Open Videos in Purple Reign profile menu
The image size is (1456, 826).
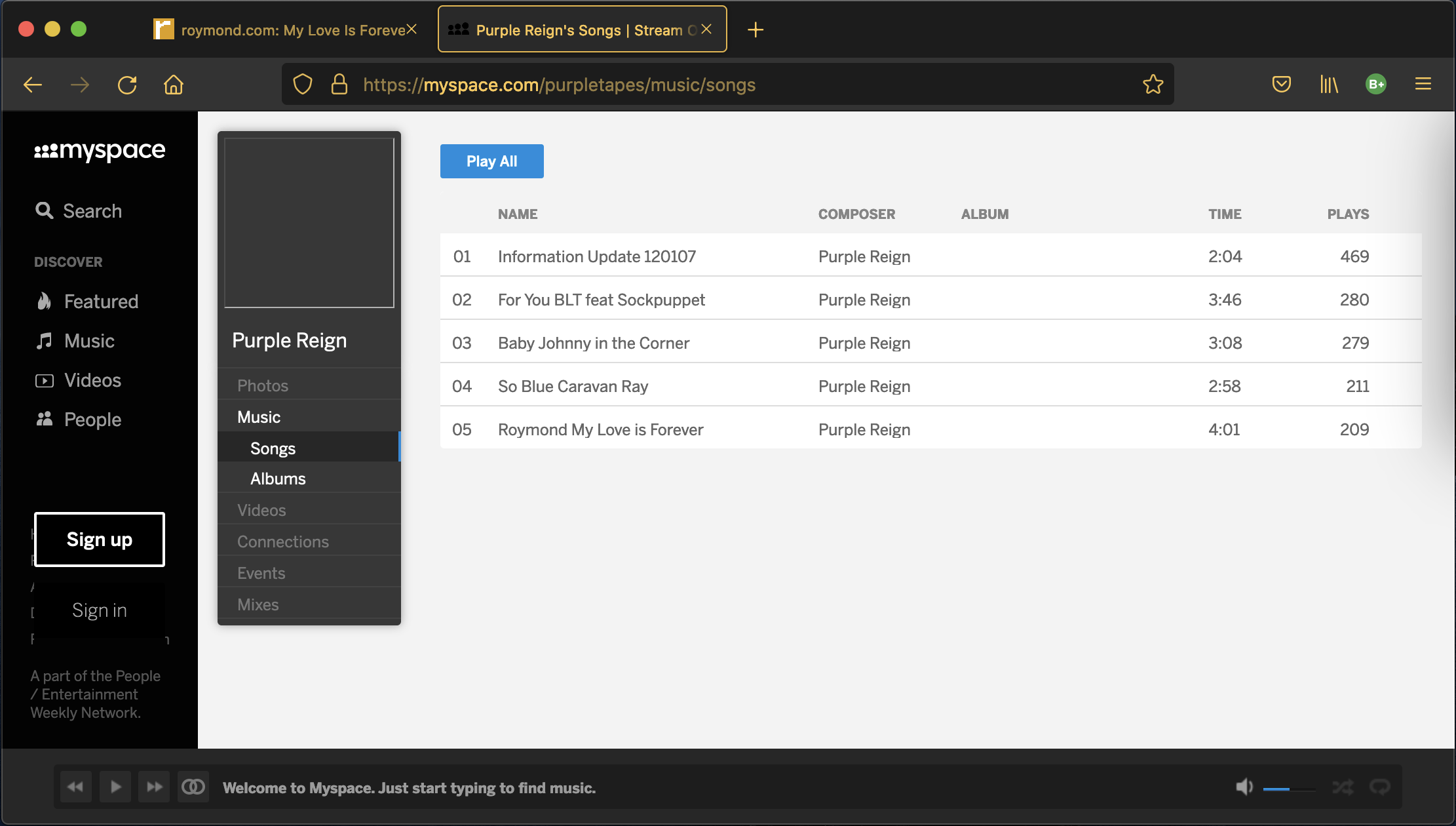pos(309,510)
